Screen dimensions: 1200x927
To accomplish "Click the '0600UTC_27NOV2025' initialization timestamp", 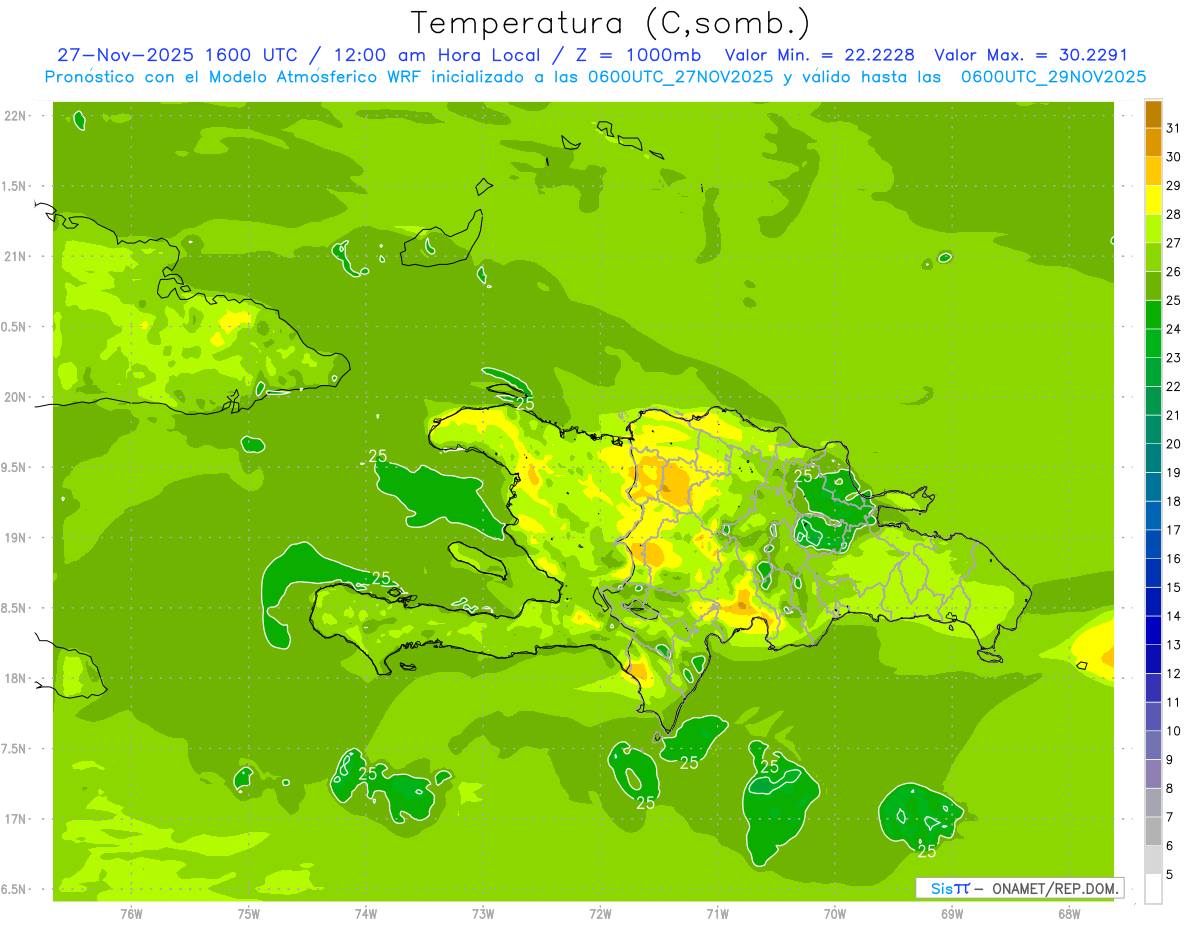I will (x=679, y=77).
